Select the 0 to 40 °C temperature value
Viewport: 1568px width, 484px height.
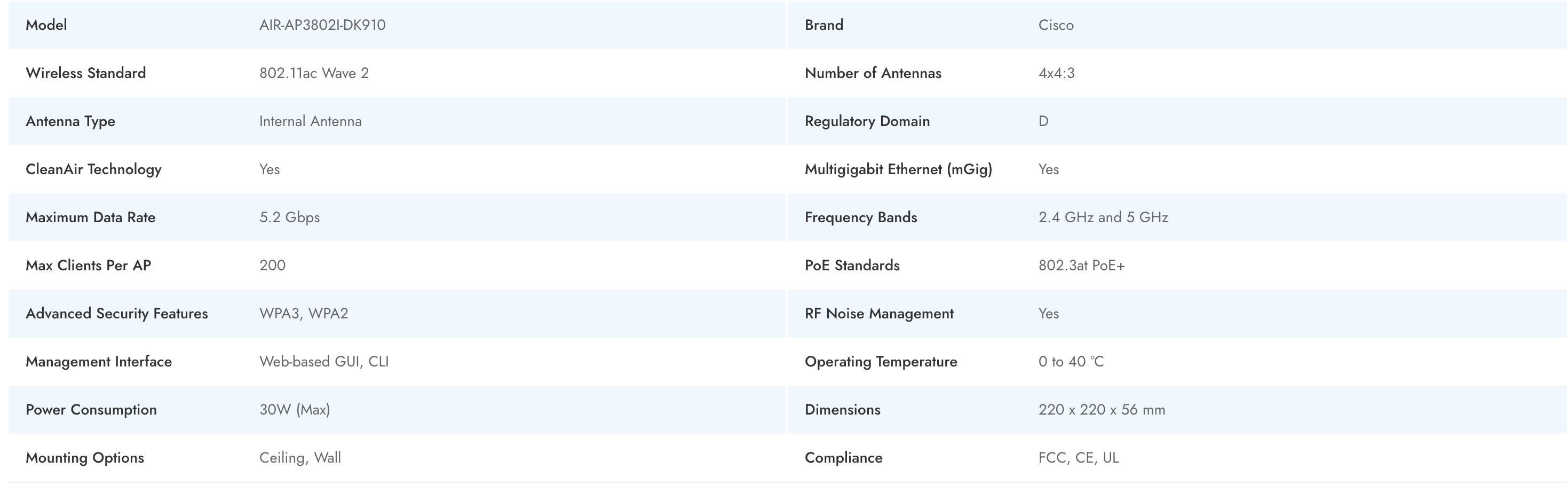1071,362
